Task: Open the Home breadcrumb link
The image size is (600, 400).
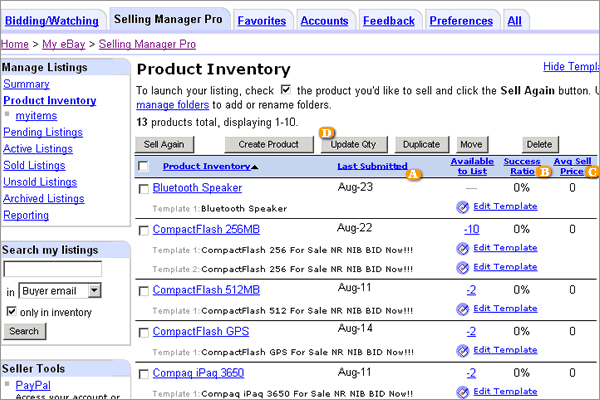Action: pos(15,44)
